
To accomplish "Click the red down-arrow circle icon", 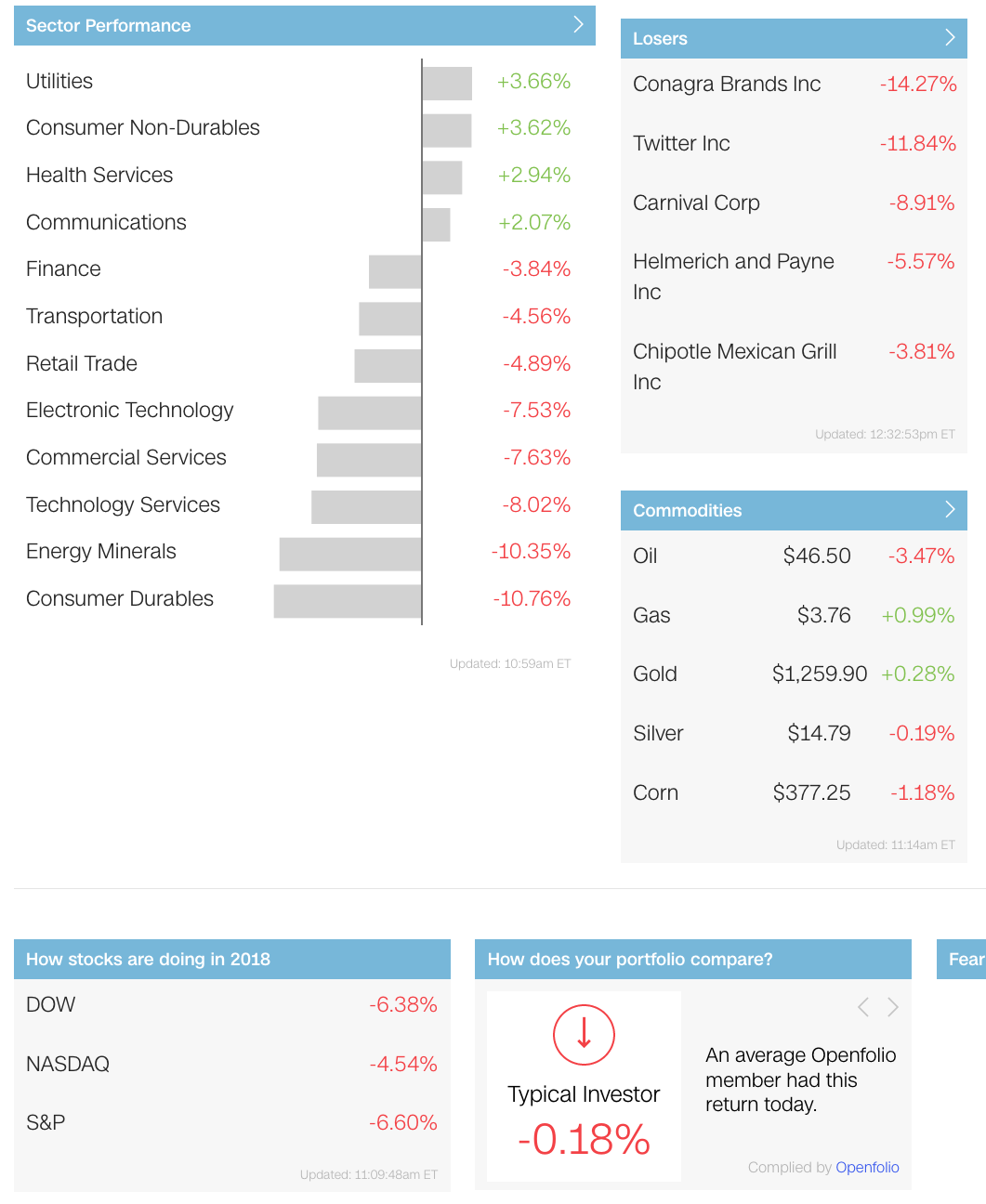I will click(584, 1034).
